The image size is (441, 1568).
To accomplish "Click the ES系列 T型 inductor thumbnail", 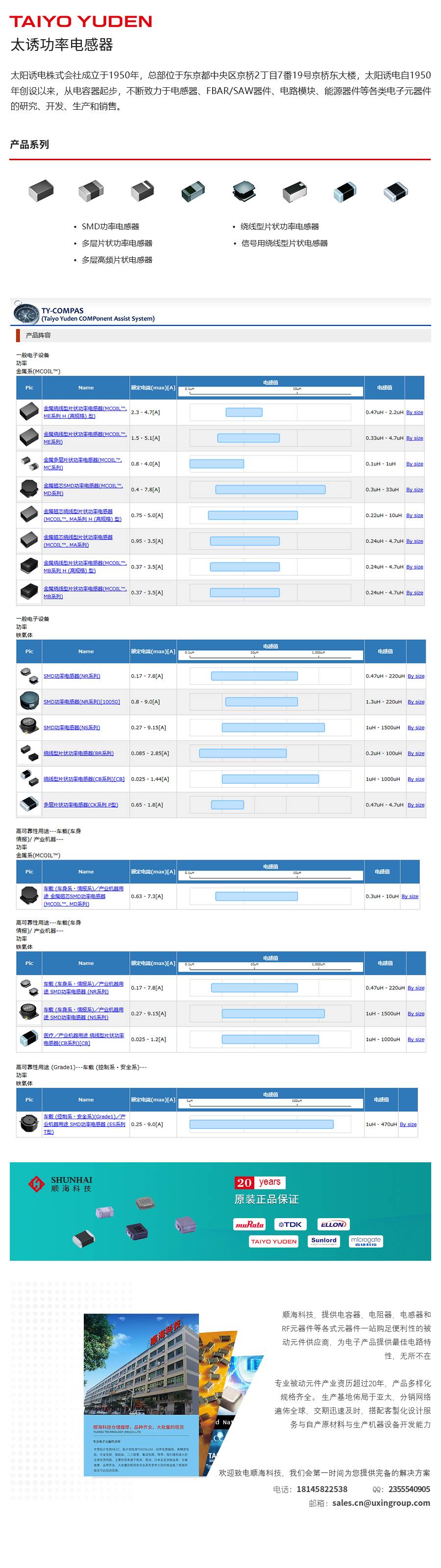I will [x=28, y=1124].
